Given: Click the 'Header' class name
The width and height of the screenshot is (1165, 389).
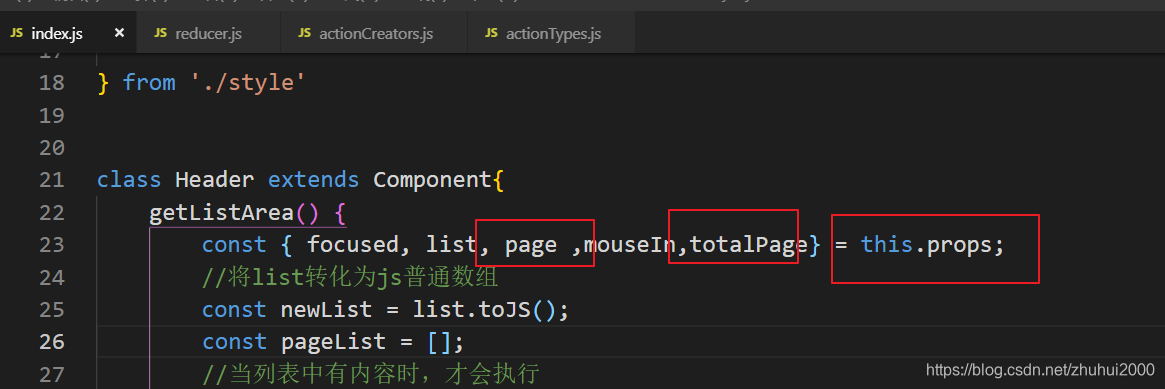Looking at the screenshot, I should click(x=215, y=180).
